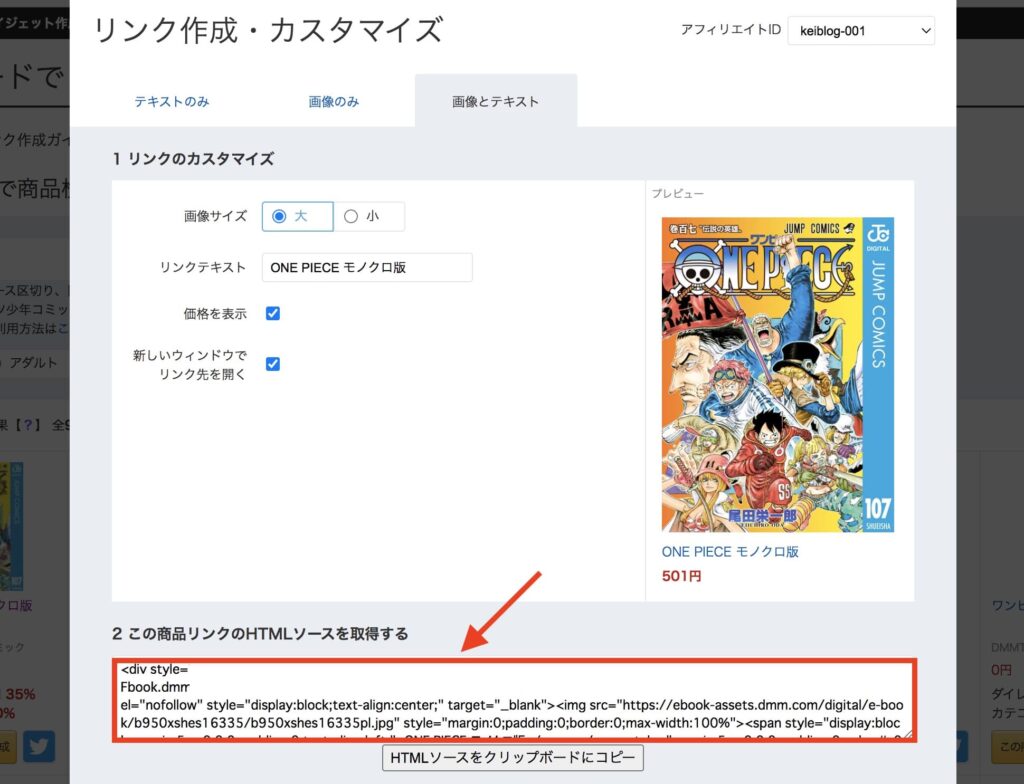This screenshot has height=784, width=1024.
Task: Toggle the 新しいウィンドウでリンク先を開く checkbox
Action: [273, 364]
